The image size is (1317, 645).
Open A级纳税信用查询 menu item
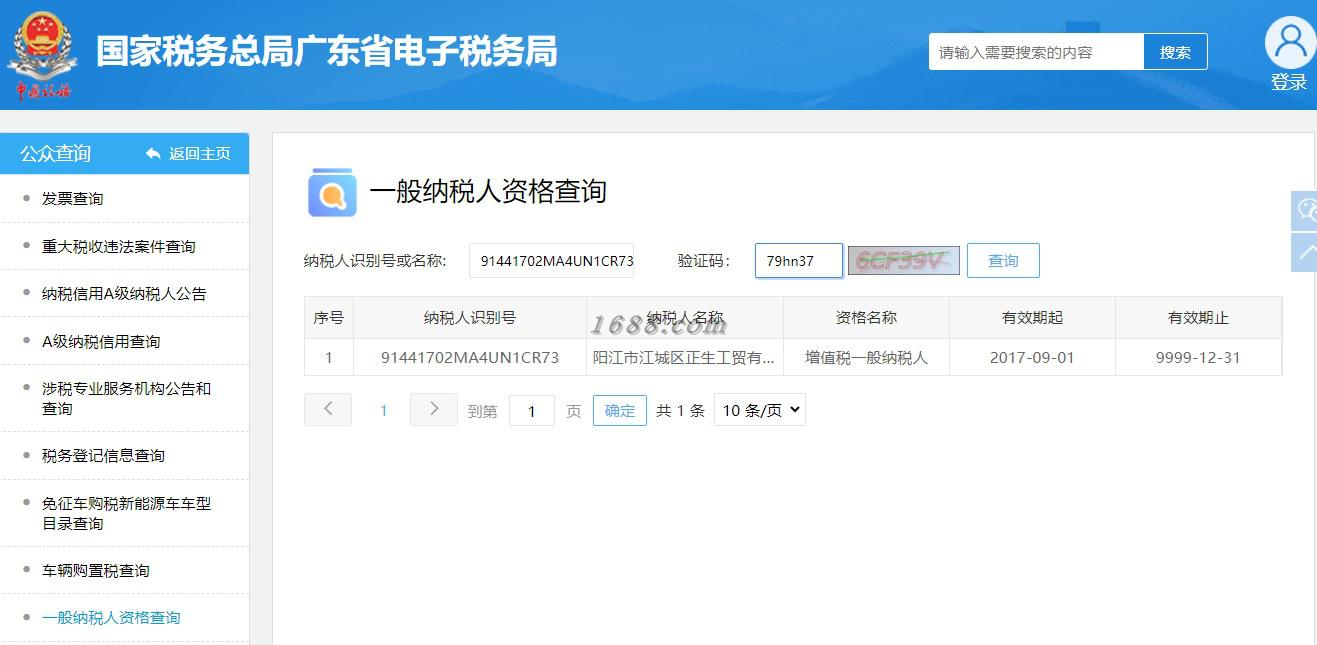point(100,342)
